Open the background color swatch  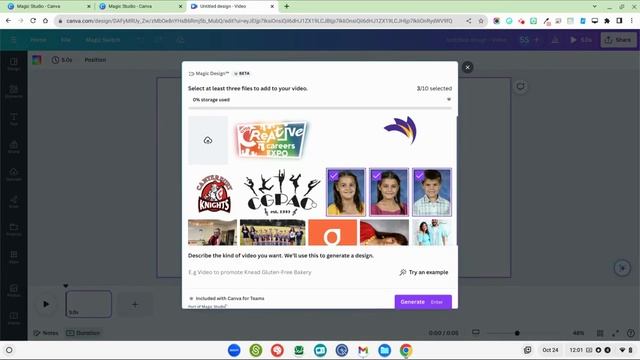[x=37, y=60]
